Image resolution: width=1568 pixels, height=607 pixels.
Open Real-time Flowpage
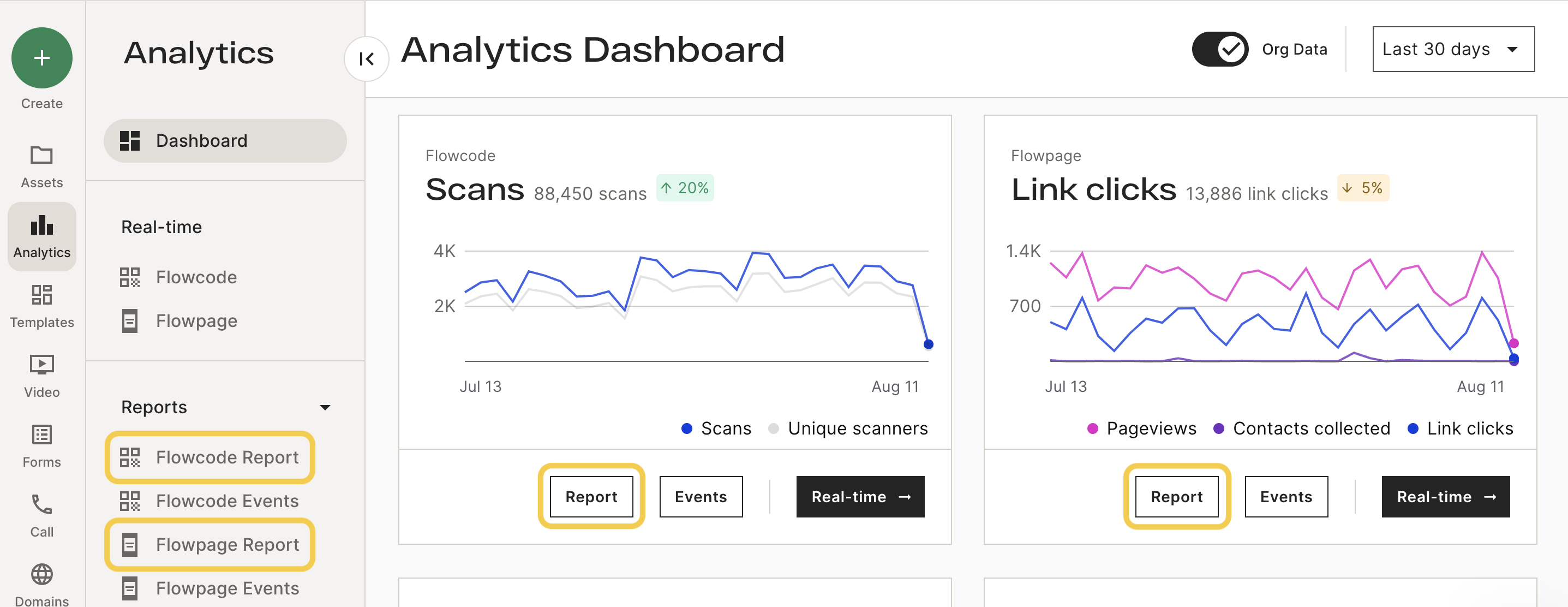click(178, 321)
